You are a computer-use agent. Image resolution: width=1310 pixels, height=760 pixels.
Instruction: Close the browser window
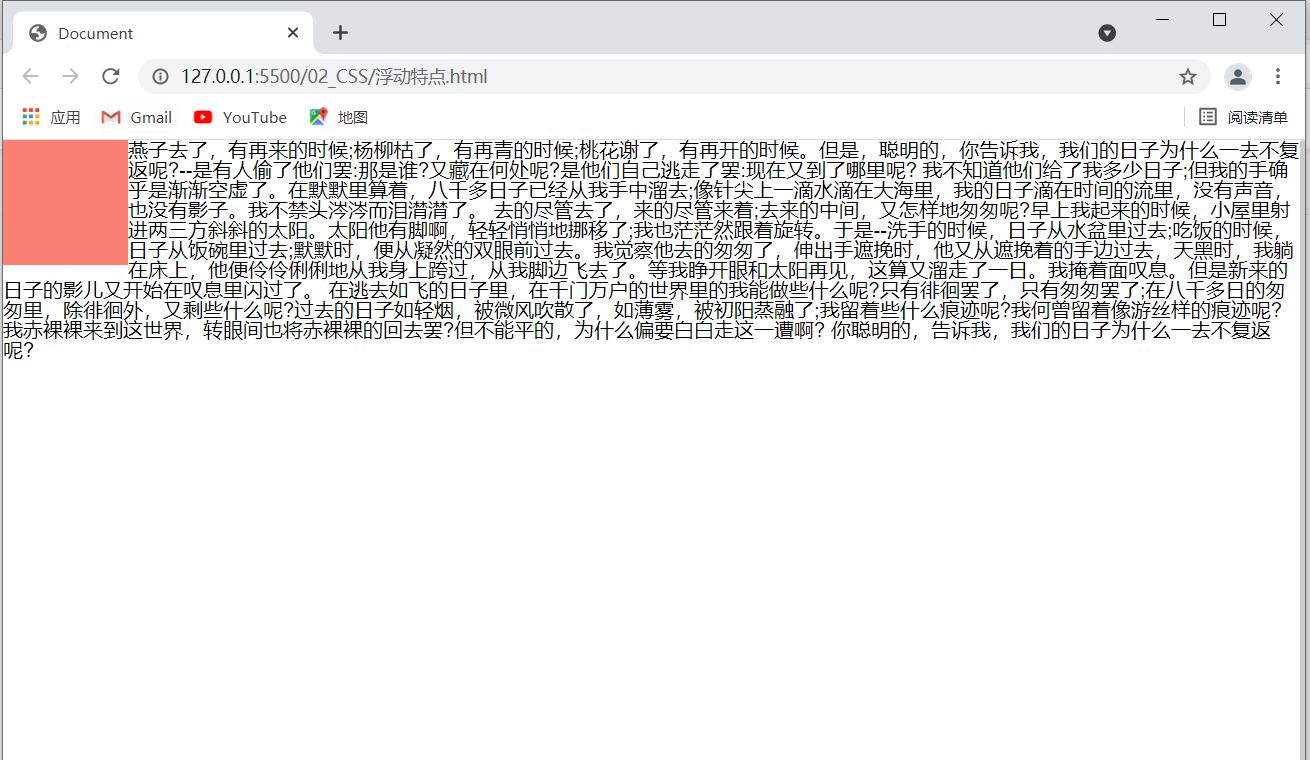click(1276, 19)
